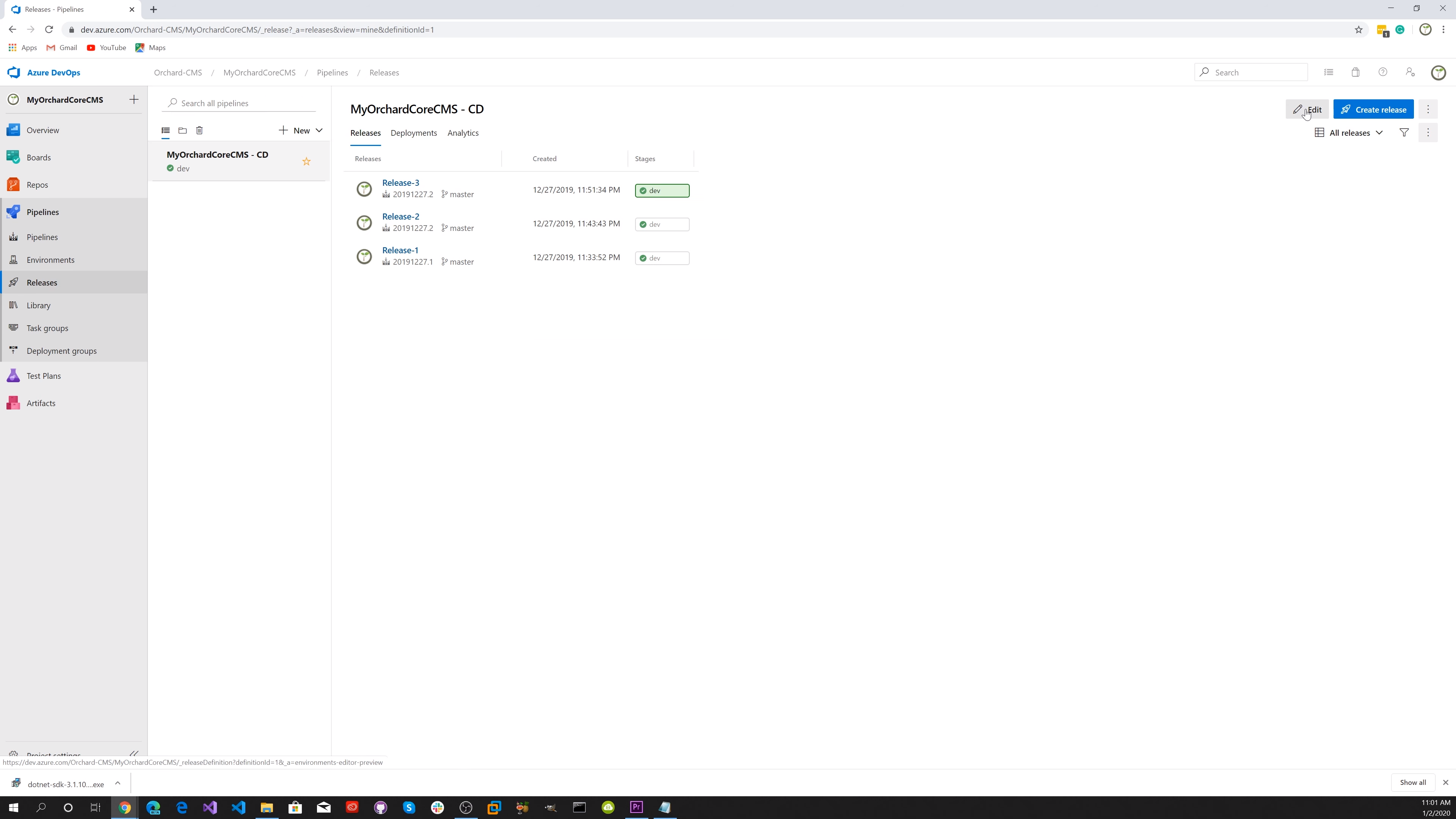This screenshot has height=819, width=1456.
Task: Open the Marketplace shopping bag icon
Action: point(1356,72)
